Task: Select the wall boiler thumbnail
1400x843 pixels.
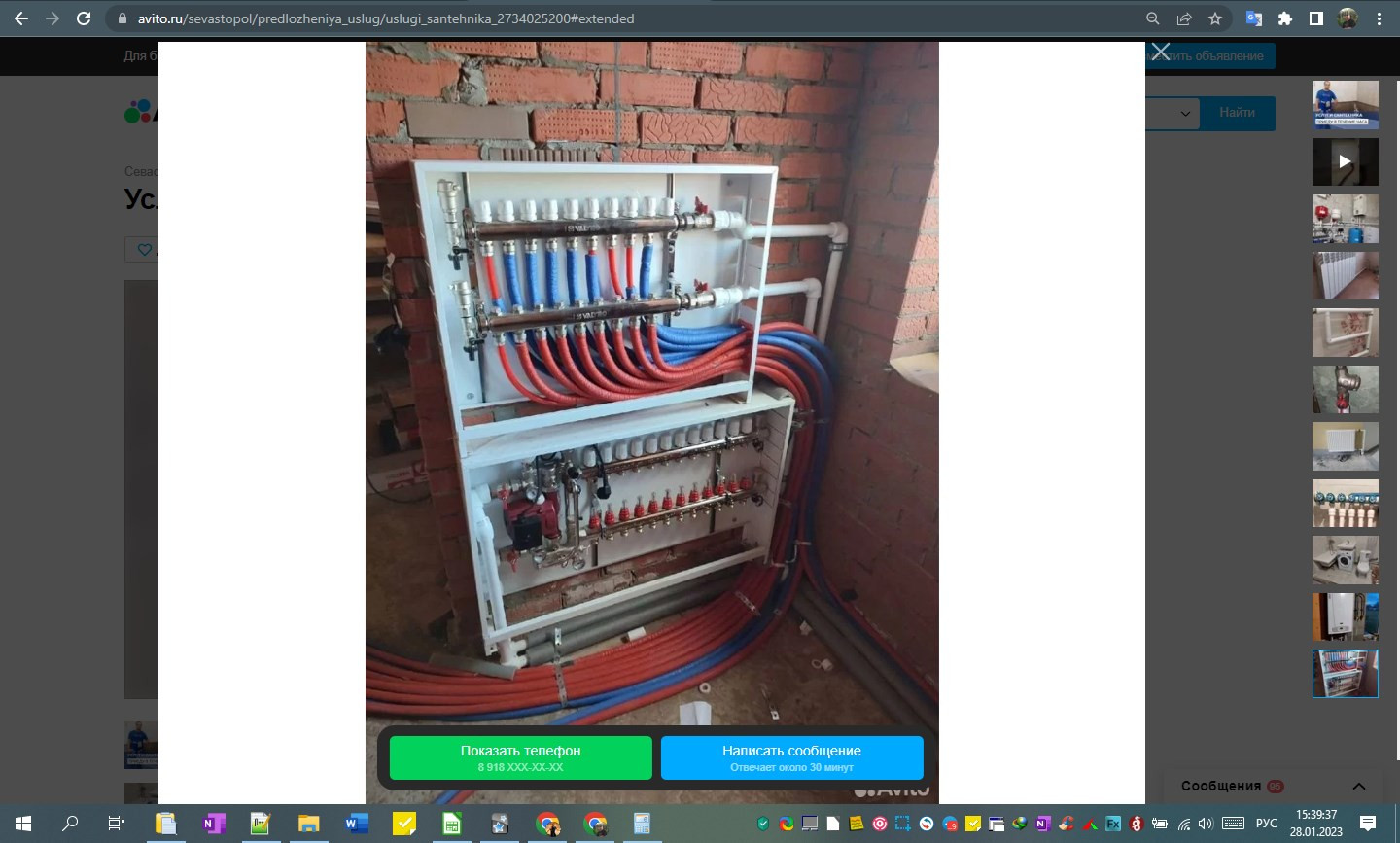Action: pos(1346,617)
